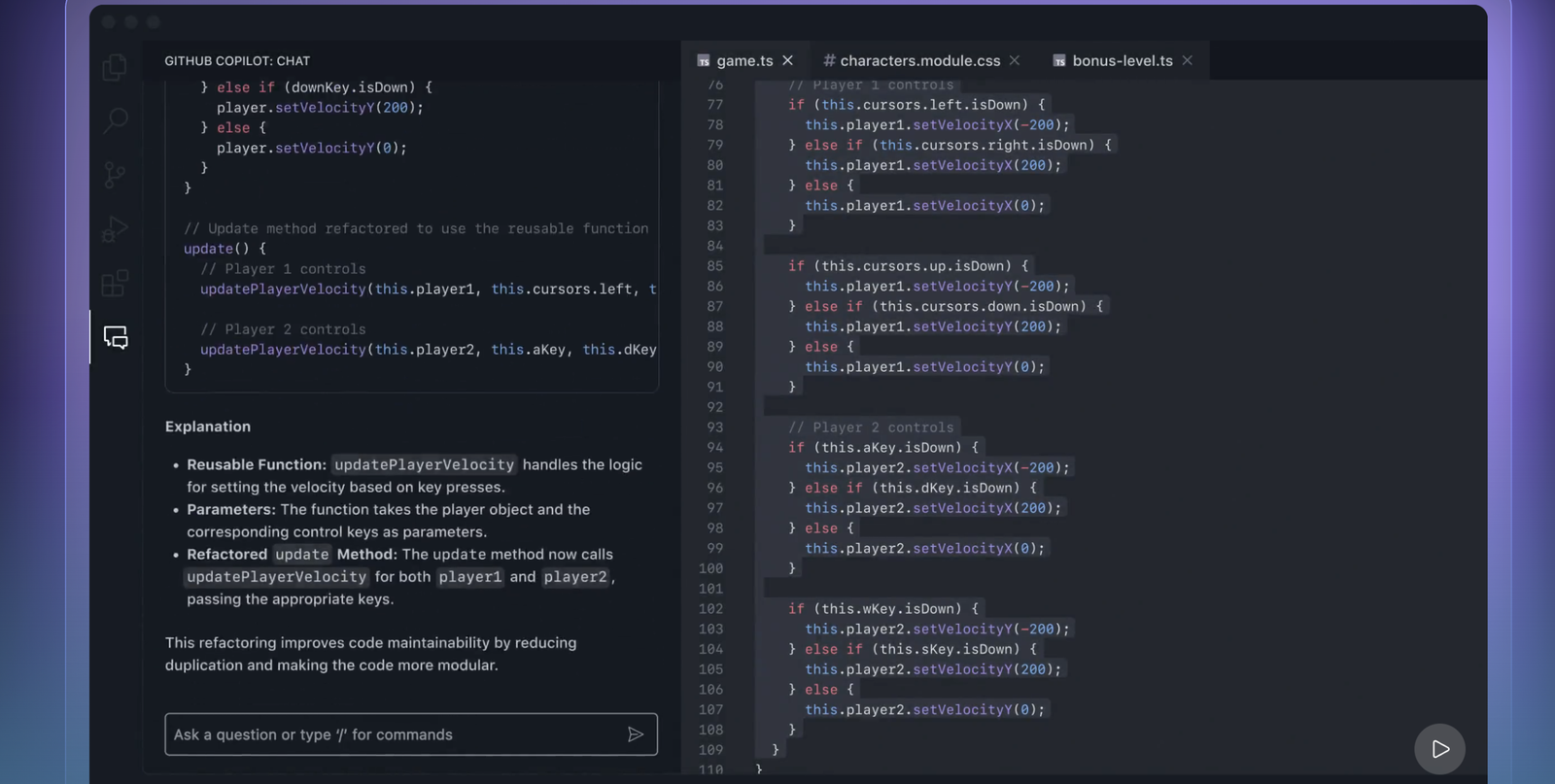
Task: Click TypeScript file icon on bonus-level.ts tab
Action: (x=1059, y=60)
